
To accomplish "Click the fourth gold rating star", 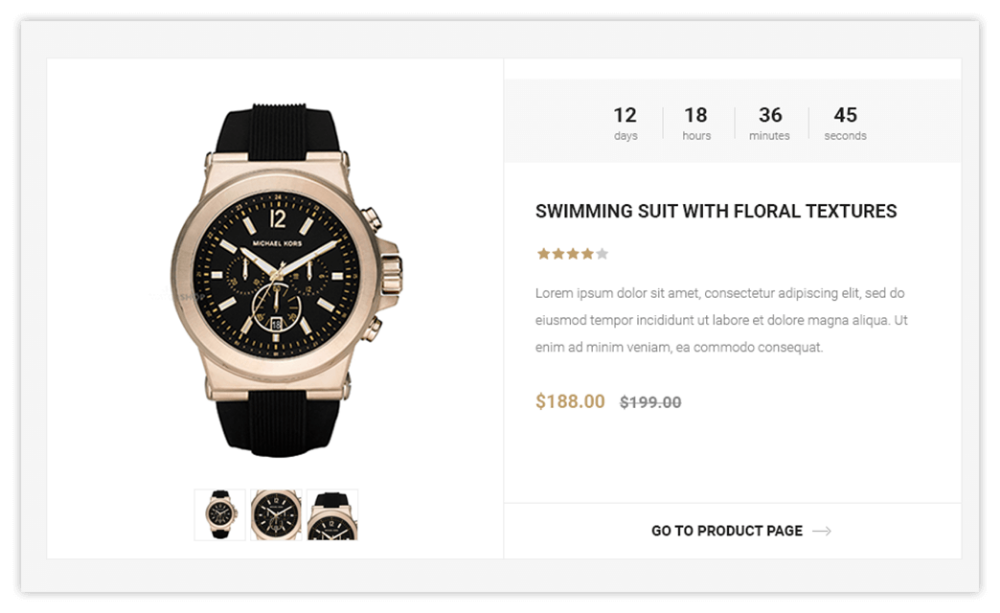I will pos(587,254).
